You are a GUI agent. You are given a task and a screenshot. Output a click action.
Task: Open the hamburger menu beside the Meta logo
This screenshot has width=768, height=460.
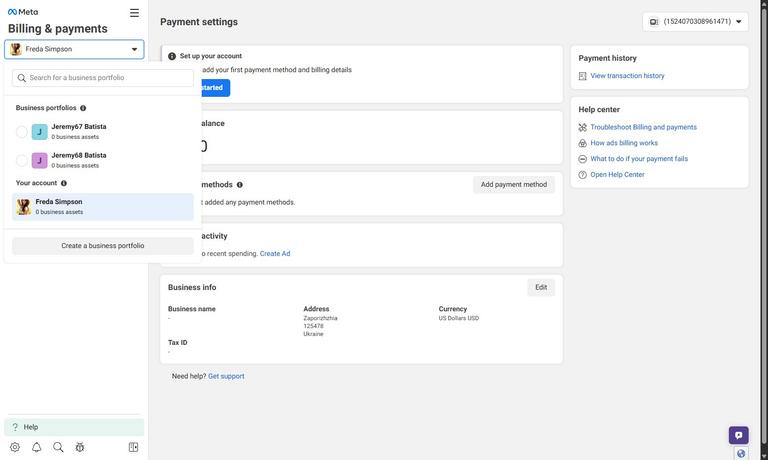pyautogui.click(x=134, y=13)
